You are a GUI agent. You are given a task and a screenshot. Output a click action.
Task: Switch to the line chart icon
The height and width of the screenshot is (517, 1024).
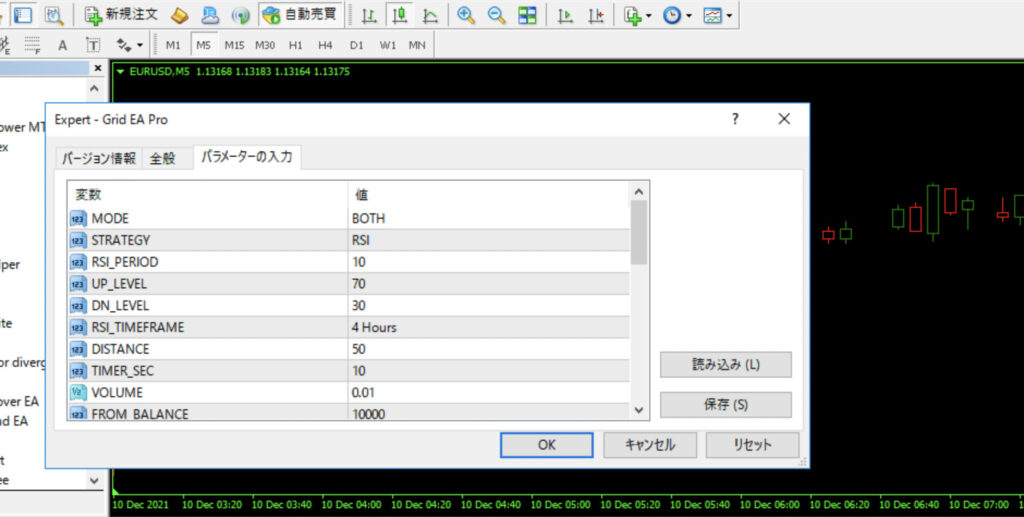pos(429,15)
